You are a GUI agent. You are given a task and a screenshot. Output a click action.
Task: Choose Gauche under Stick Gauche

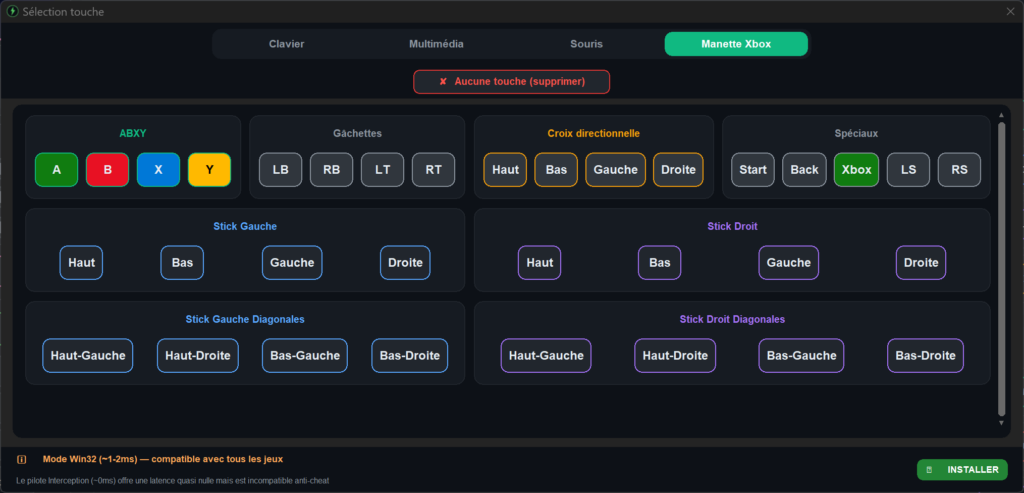click(x=293, y=262)
